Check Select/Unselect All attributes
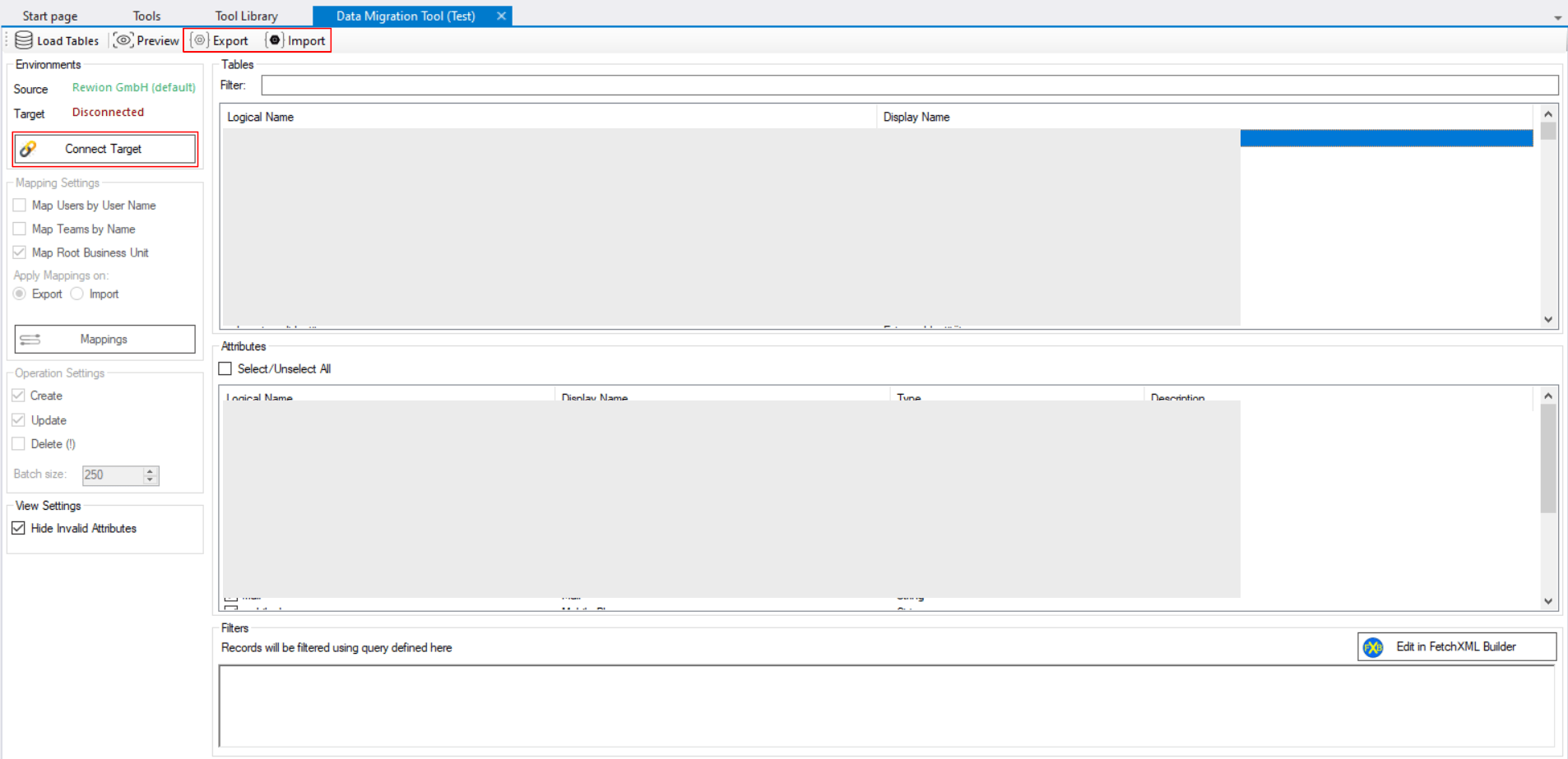1568x759 pixels. tap(225, 368)
